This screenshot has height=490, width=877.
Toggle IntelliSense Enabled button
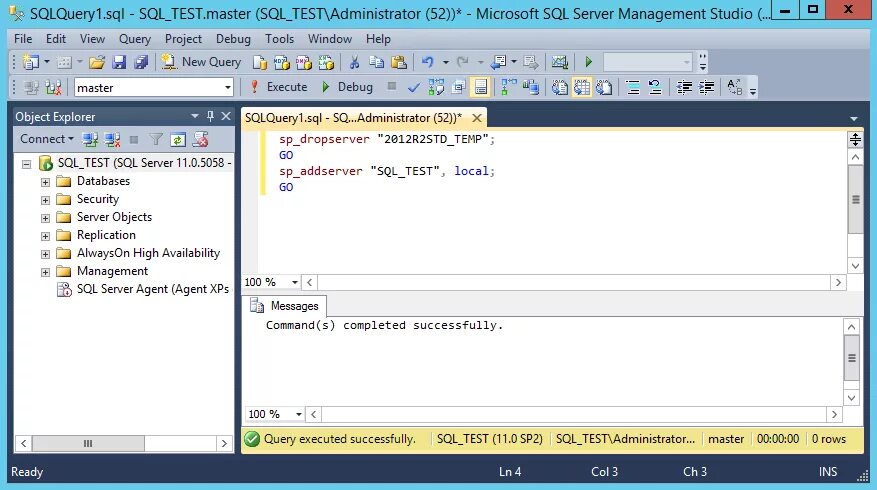(480, 87)
